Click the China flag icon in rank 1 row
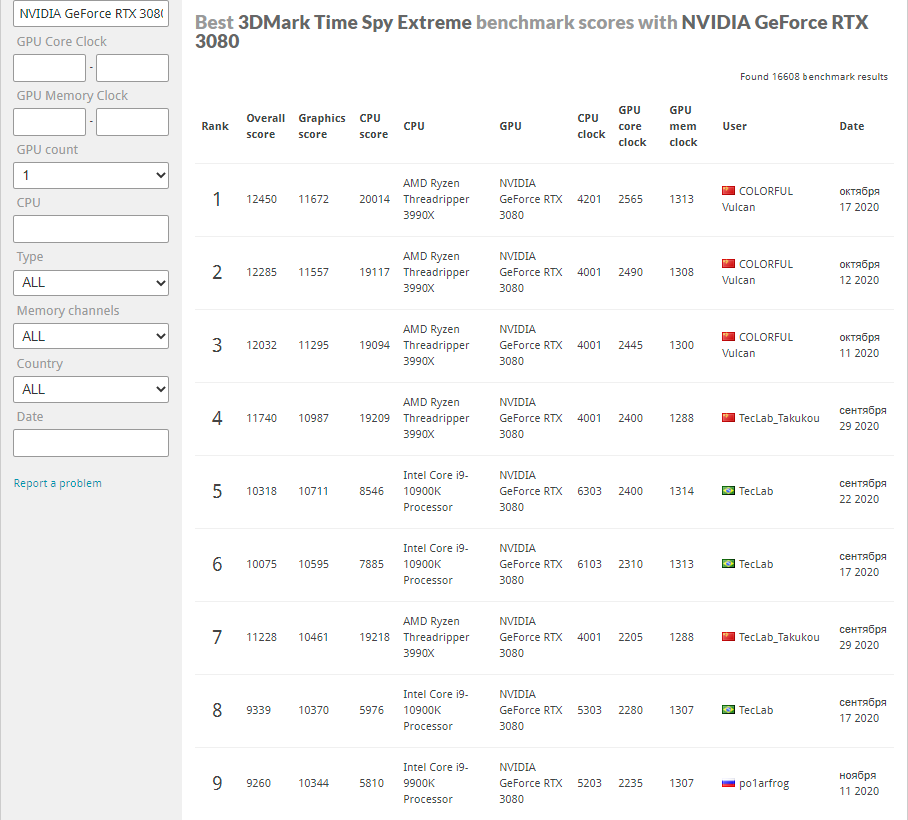The image size is (908, 820). click(x=728, y=191)
